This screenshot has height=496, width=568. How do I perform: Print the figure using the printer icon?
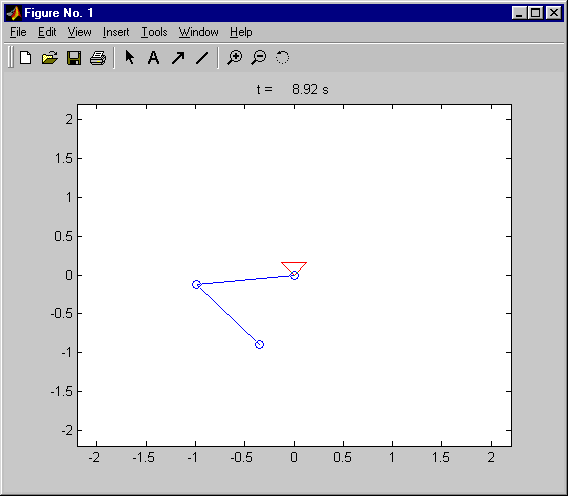pos(98,58)
